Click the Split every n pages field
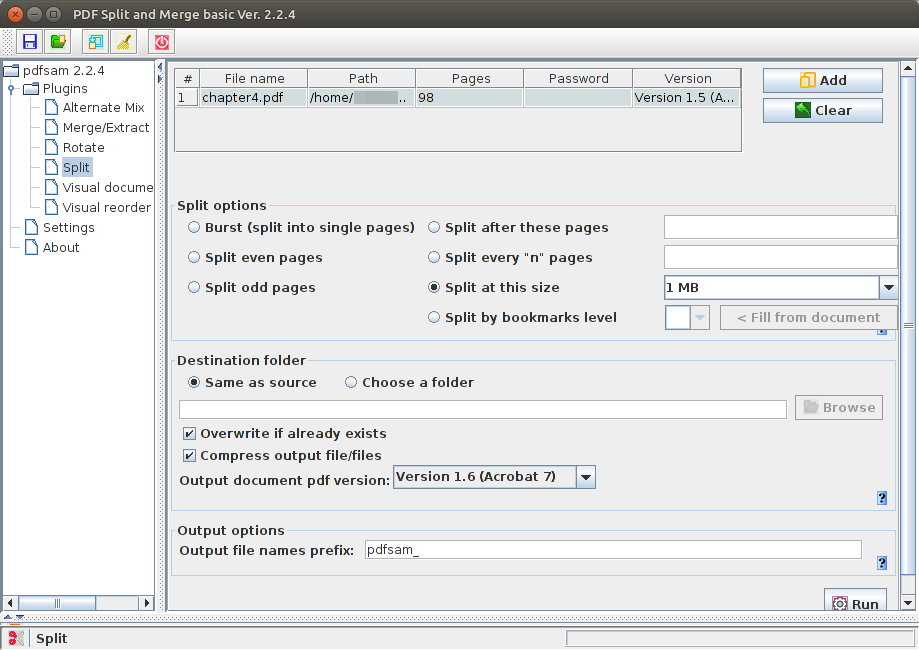The image size is (919, 650). point(781,257)
